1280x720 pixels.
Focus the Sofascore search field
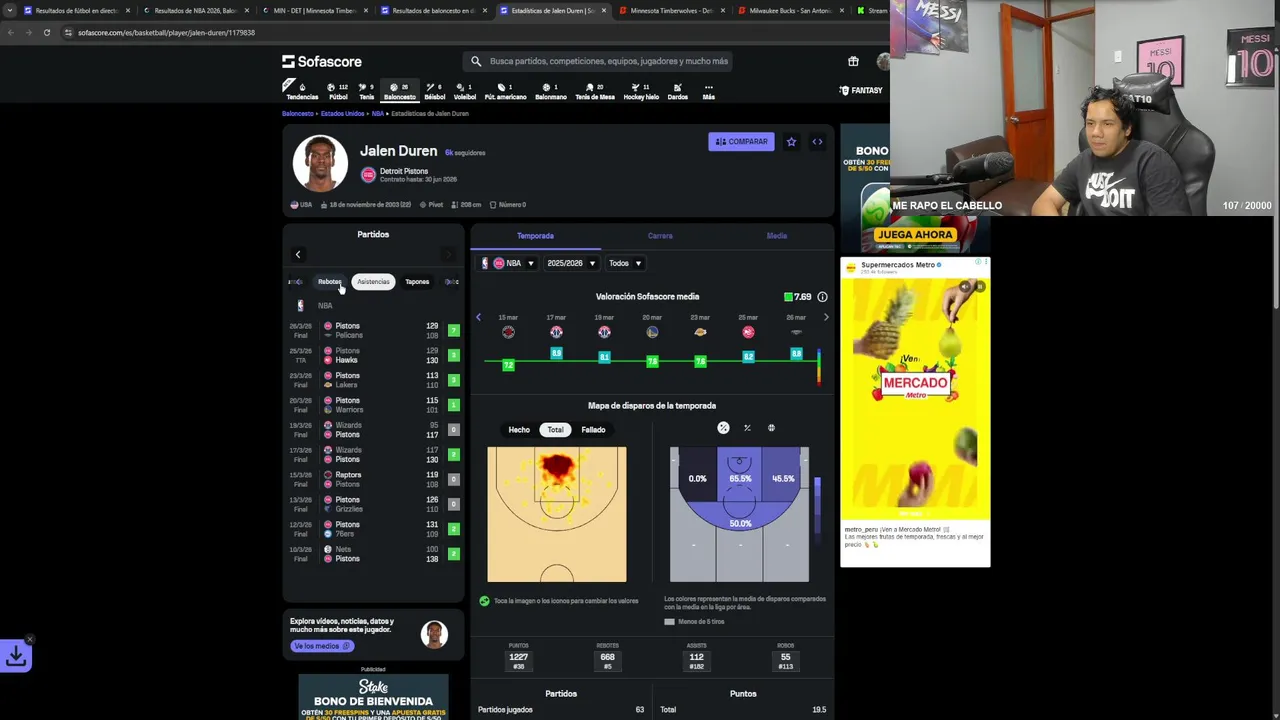point(598,61)
